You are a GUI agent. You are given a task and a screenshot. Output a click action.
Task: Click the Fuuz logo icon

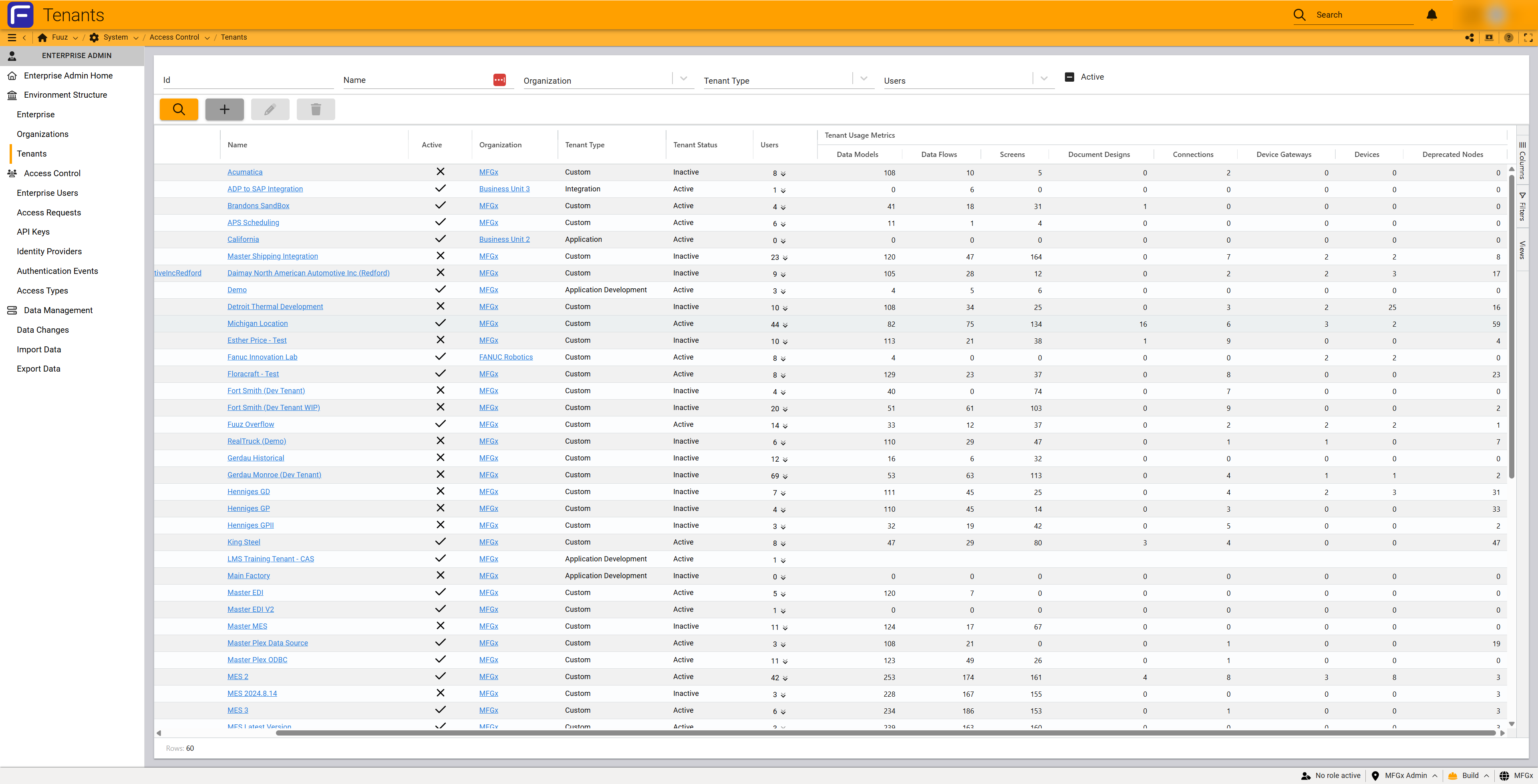[20, 14]
